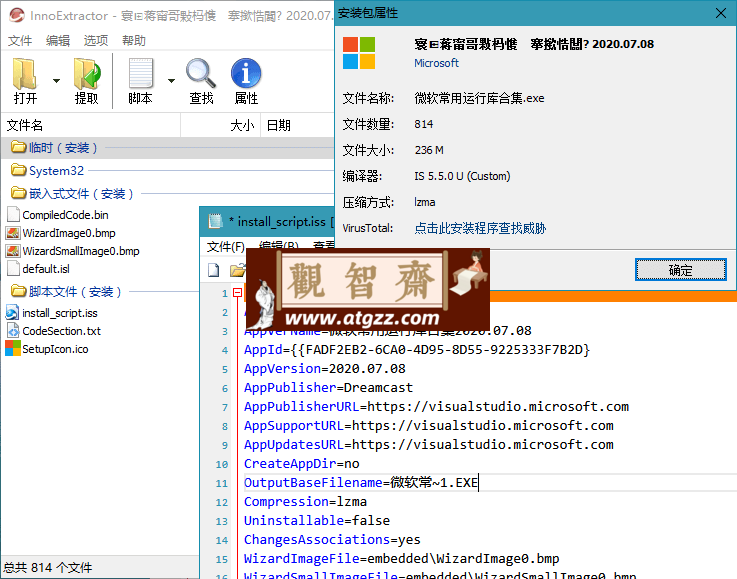This screenshot has width=737, height=579.
Task: Click the New document icon in script editor
Action: (214, 270)
